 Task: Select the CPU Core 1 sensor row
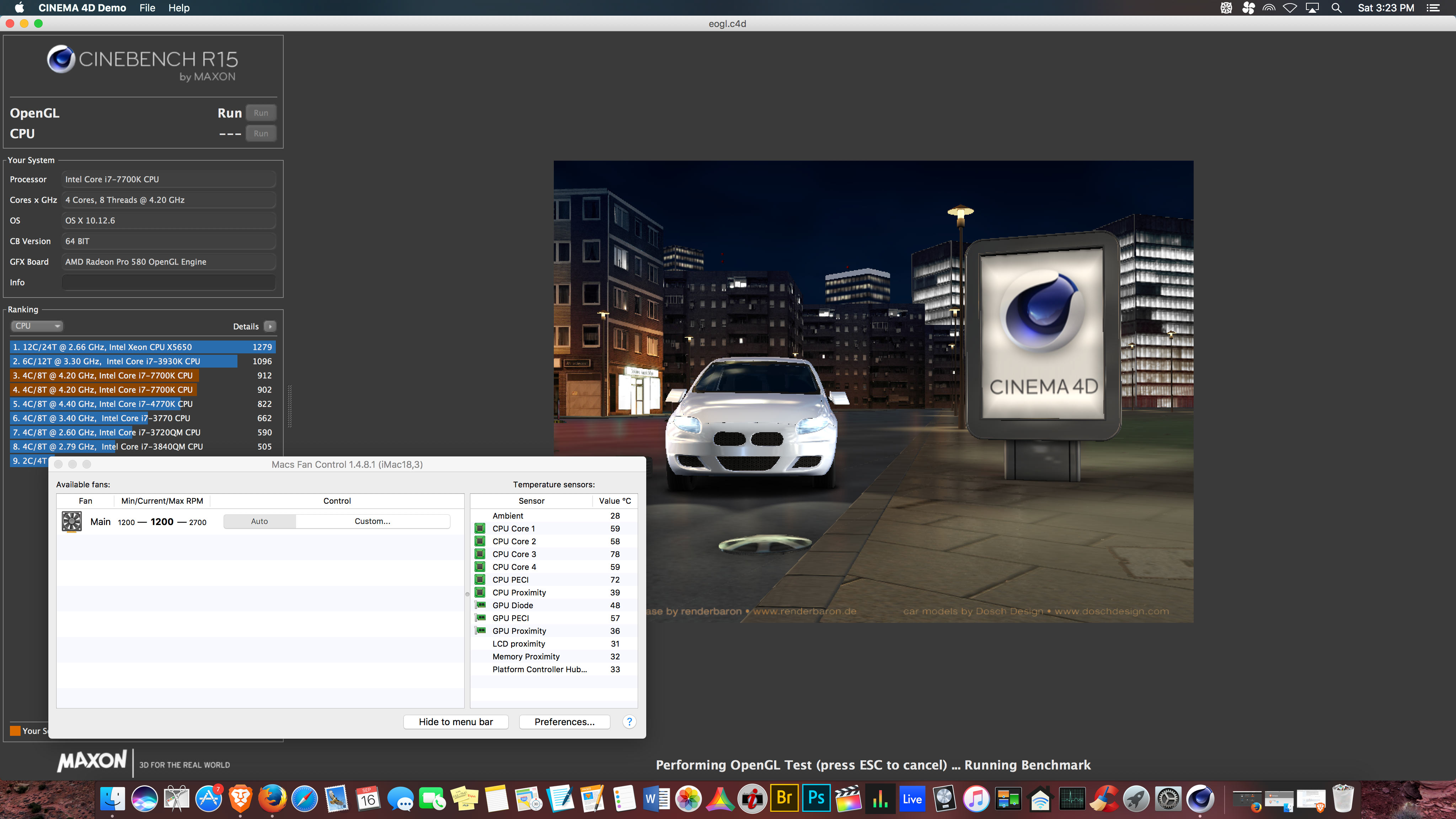tap(554, 529)
